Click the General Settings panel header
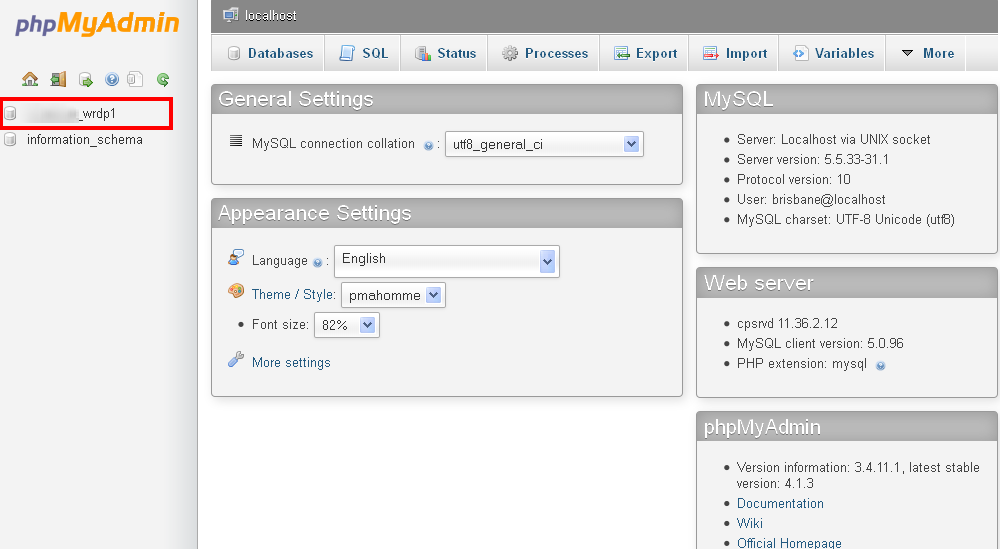This screenshot has width=1000, height=549. point(446,99)
